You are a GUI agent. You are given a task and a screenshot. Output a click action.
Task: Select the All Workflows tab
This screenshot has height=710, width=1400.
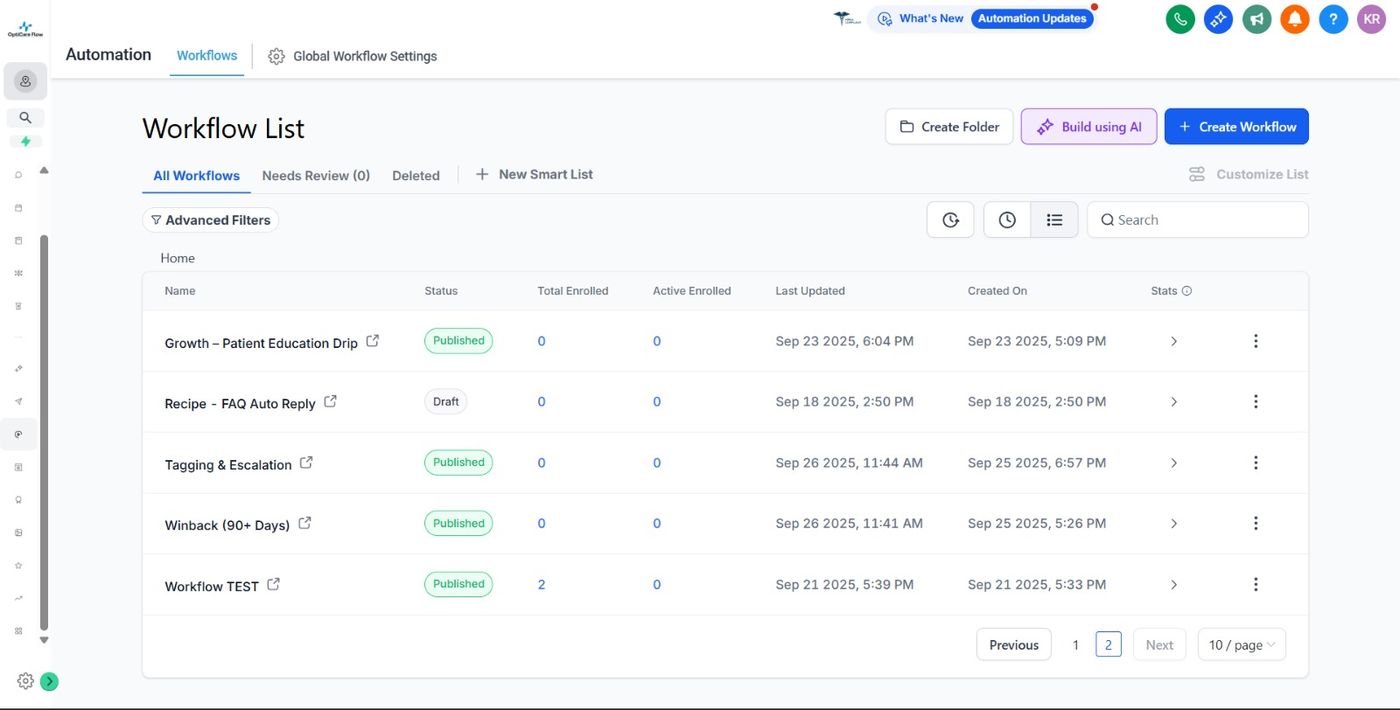tap(196, 175)
